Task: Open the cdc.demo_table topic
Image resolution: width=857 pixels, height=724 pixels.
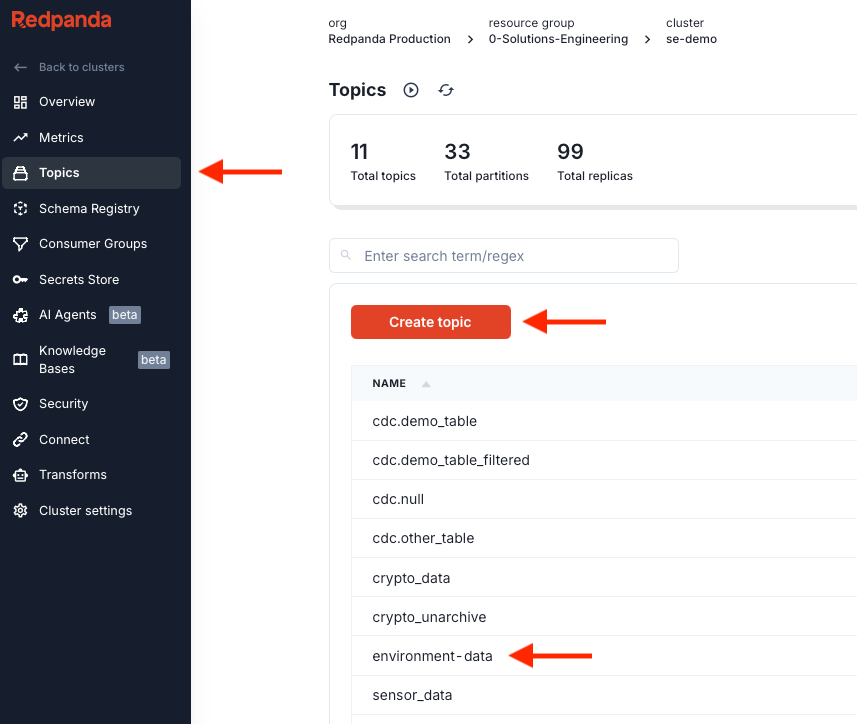Action: click(x=424, y=421)
